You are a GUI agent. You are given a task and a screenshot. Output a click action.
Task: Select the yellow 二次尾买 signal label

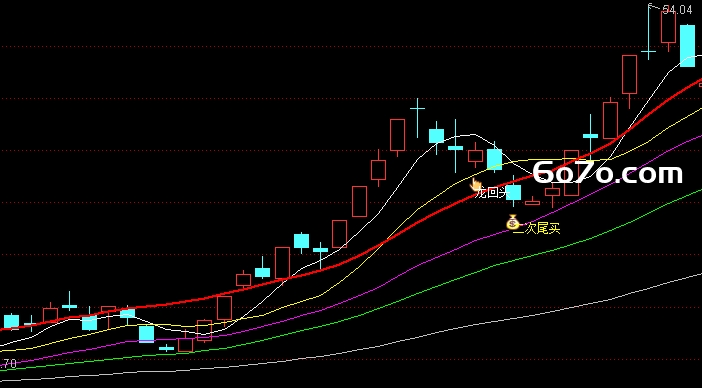pos(537,229)
